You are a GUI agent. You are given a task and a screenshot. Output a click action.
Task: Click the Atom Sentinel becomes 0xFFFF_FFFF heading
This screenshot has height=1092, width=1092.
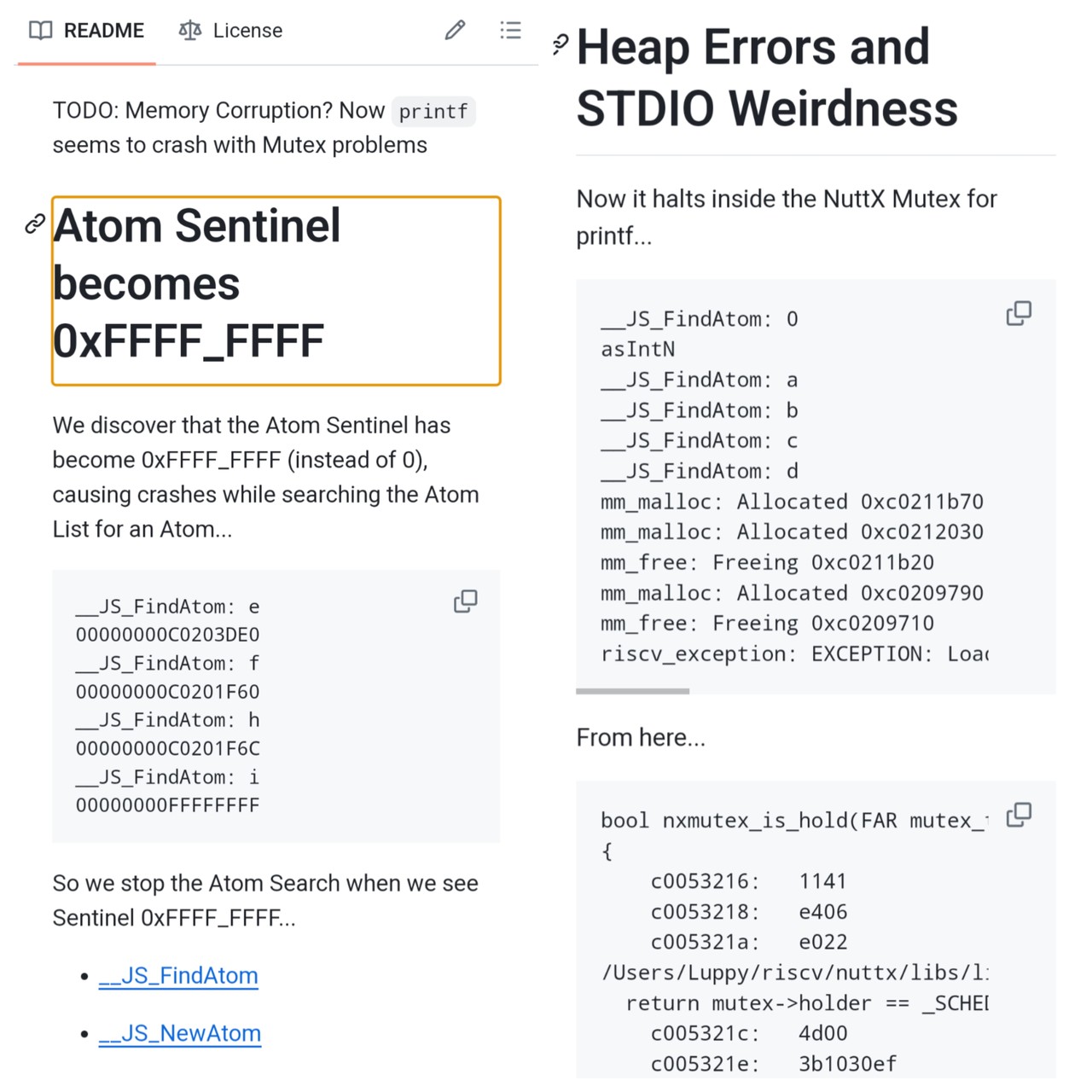tap(196, 283)
